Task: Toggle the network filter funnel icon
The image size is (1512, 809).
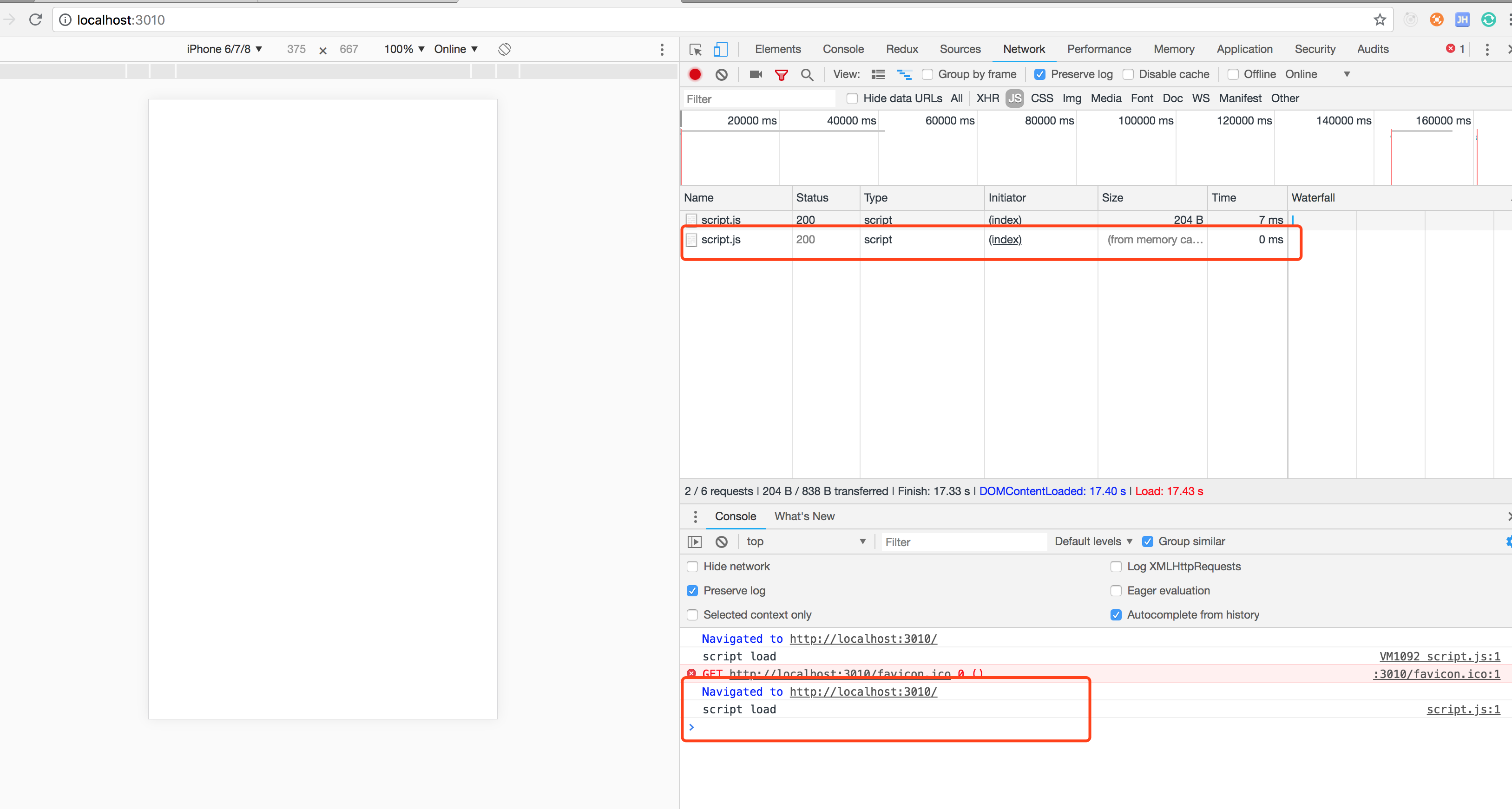Action: click(781, 74)
